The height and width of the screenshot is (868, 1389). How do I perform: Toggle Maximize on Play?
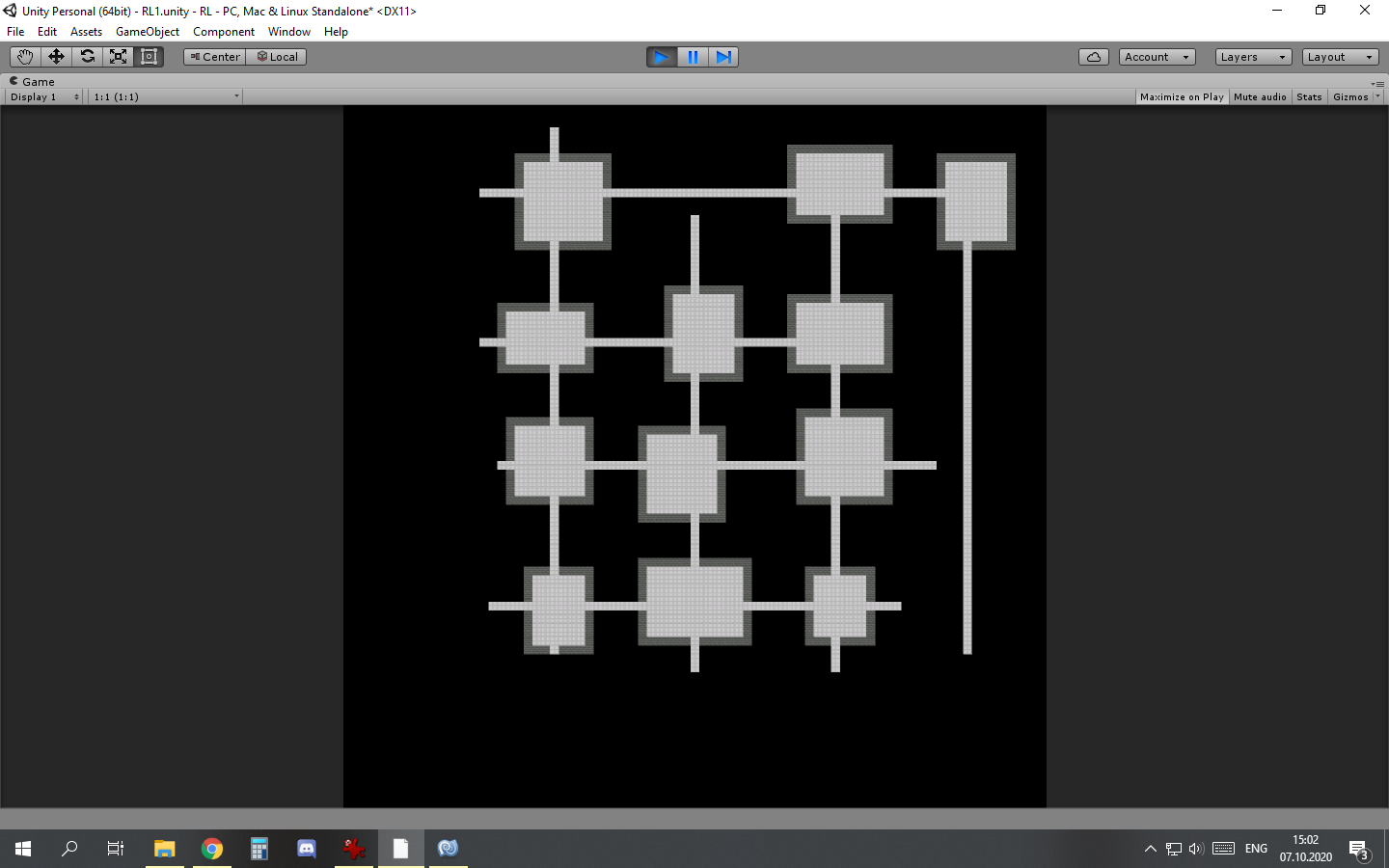1182,96
